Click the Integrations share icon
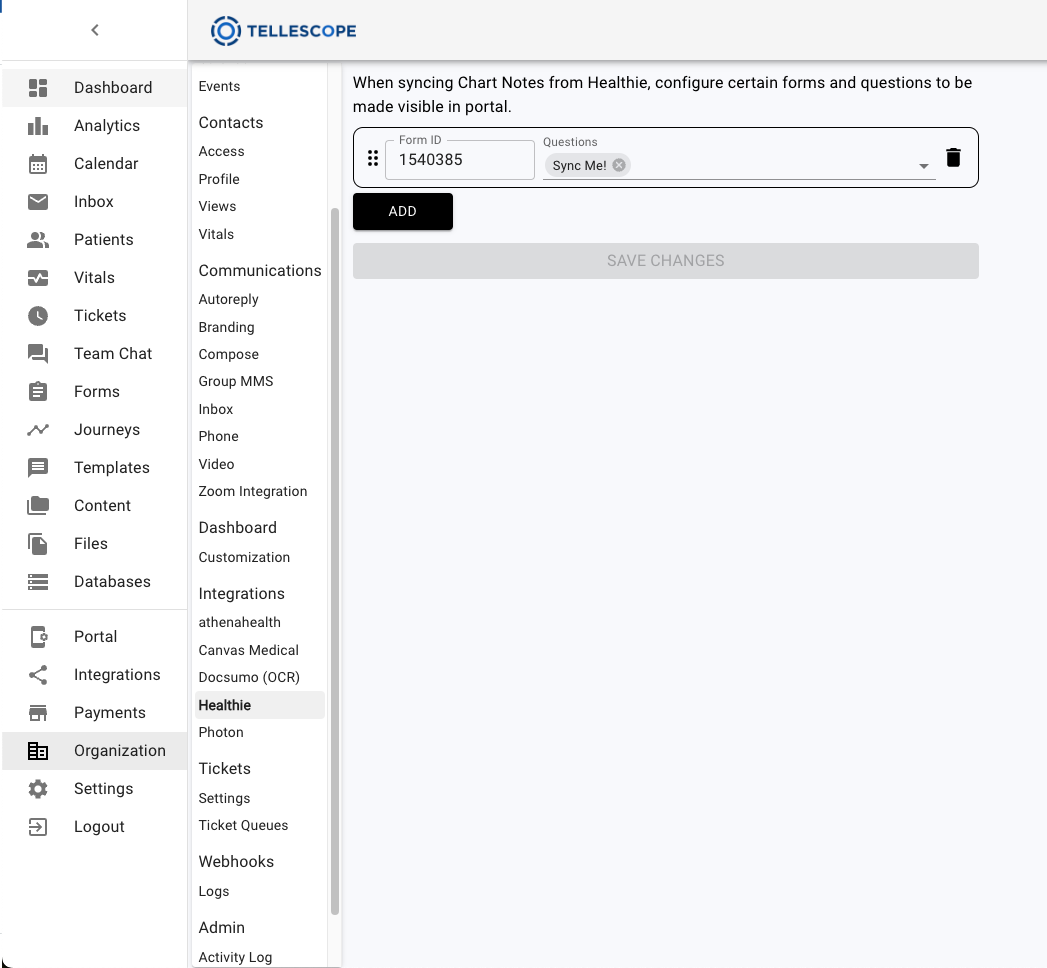1047x968 pixels. click(x=38, y=675)
